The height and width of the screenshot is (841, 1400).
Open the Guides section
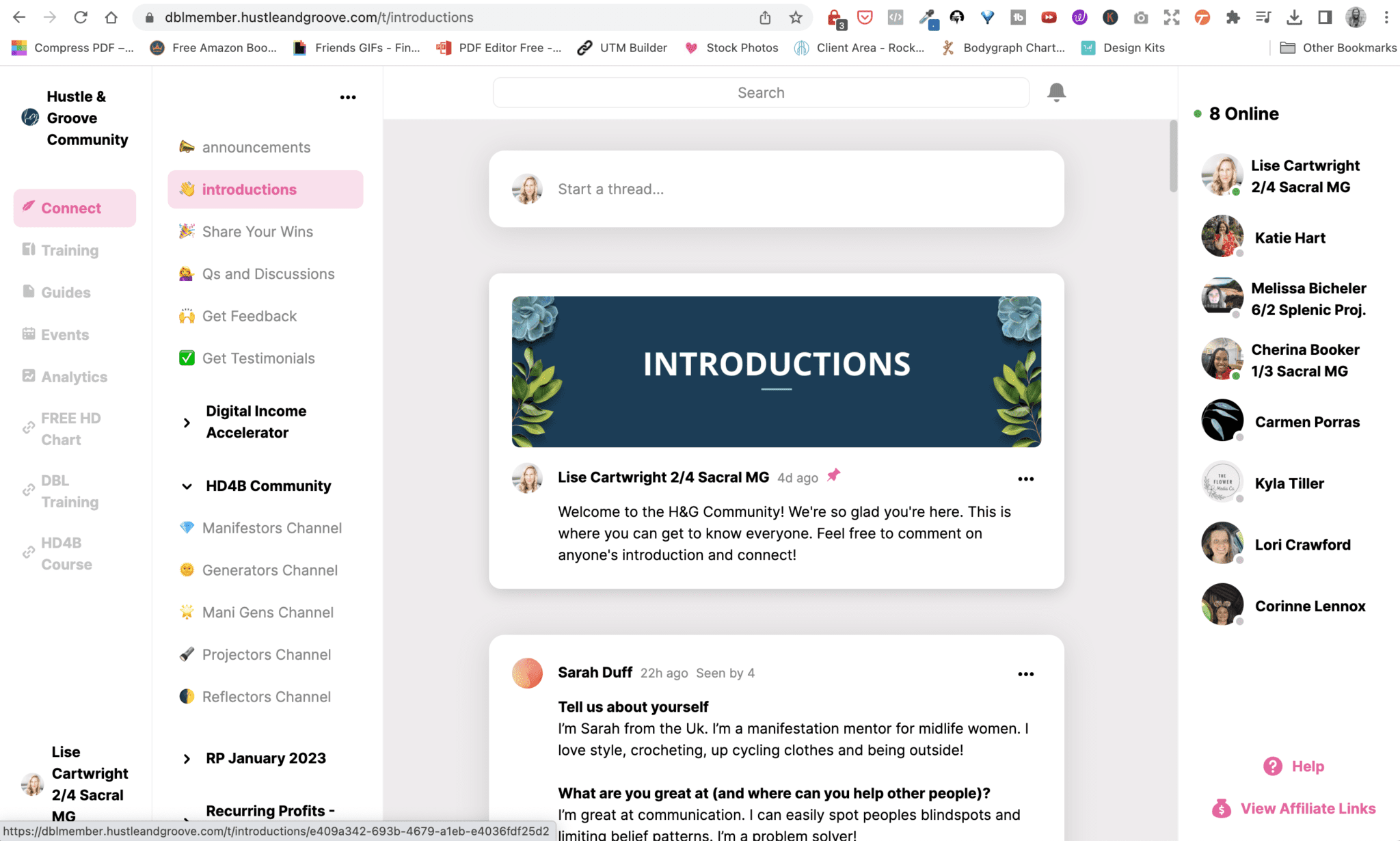[x=66, y=293]
